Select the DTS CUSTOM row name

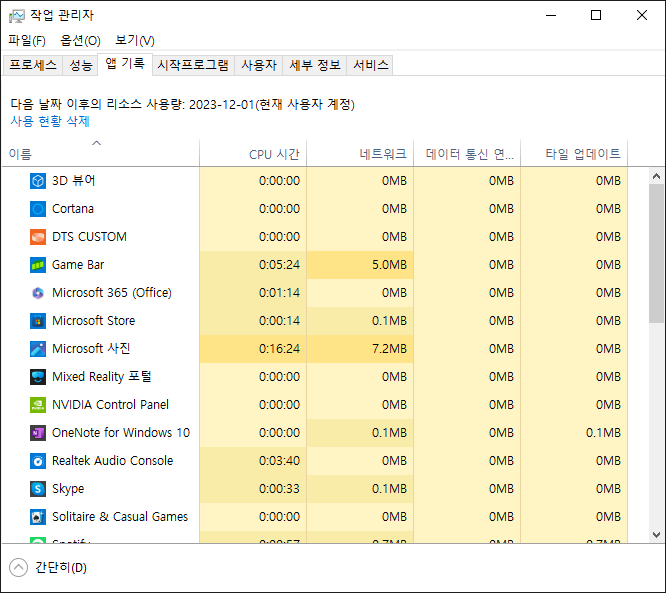coord(89,237)
